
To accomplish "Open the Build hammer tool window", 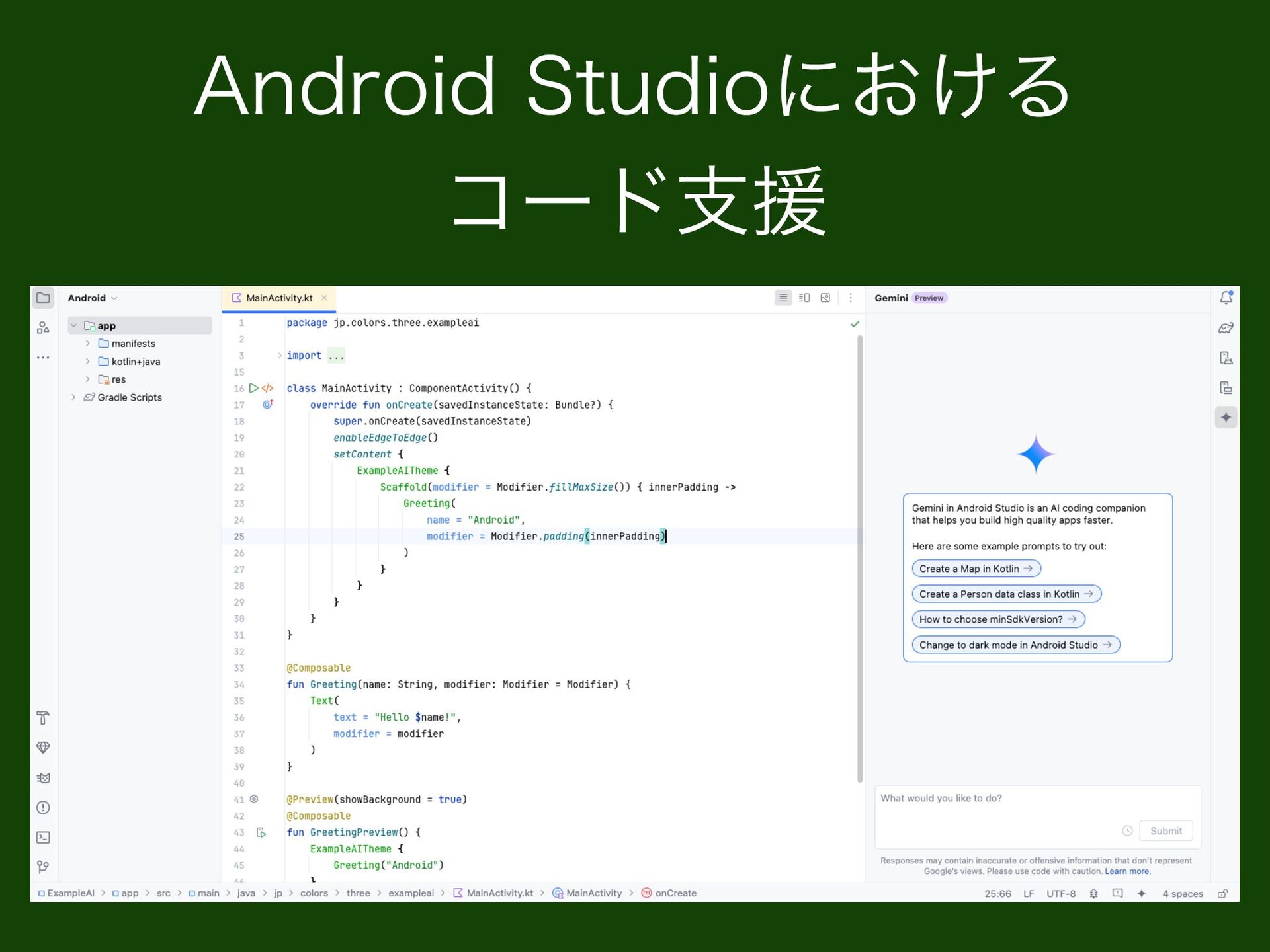I will coord(44,718).
